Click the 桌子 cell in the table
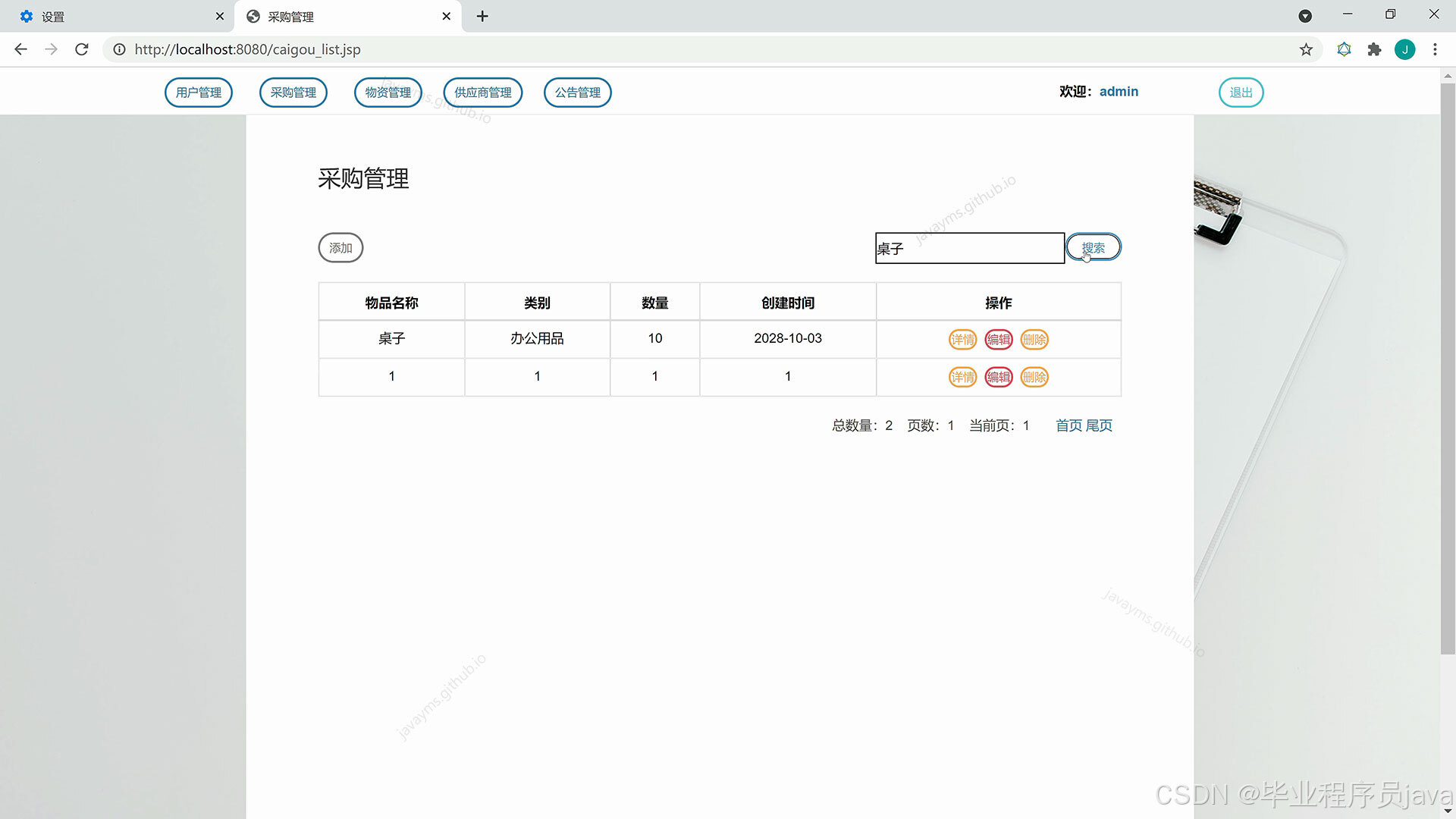1456x819 pixels. pyautogui.click(x=391, y=339)
